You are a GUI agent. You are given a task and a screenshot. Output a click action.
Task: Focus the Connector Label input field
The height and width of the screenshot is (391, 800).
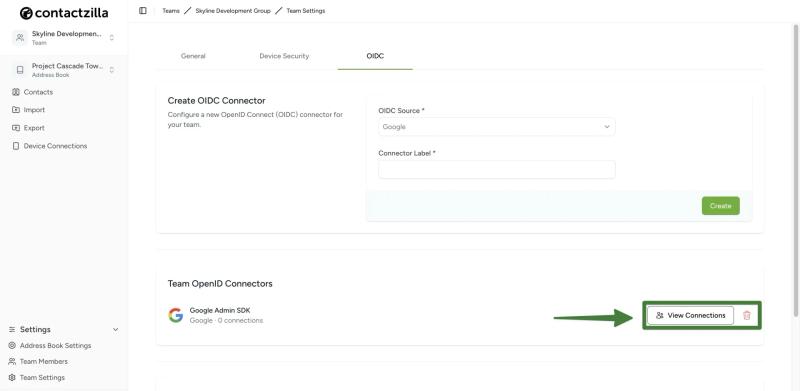tap(496, 169)
